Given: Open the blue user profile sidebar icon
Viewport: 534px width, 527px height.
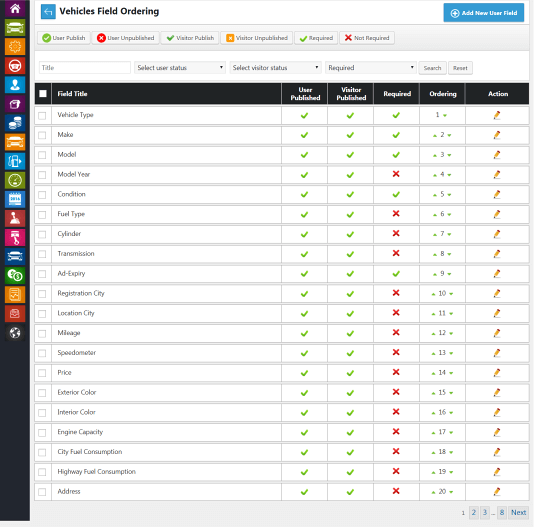Looking at the screenshot, I should click(15, 85).
